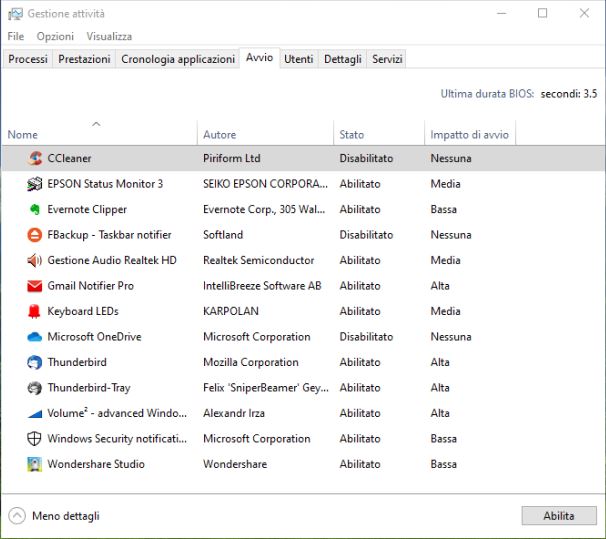The width and height of the screenshot is (606, 539).
Task: Sort by Impatto di avvio column header
Action: 470,135
